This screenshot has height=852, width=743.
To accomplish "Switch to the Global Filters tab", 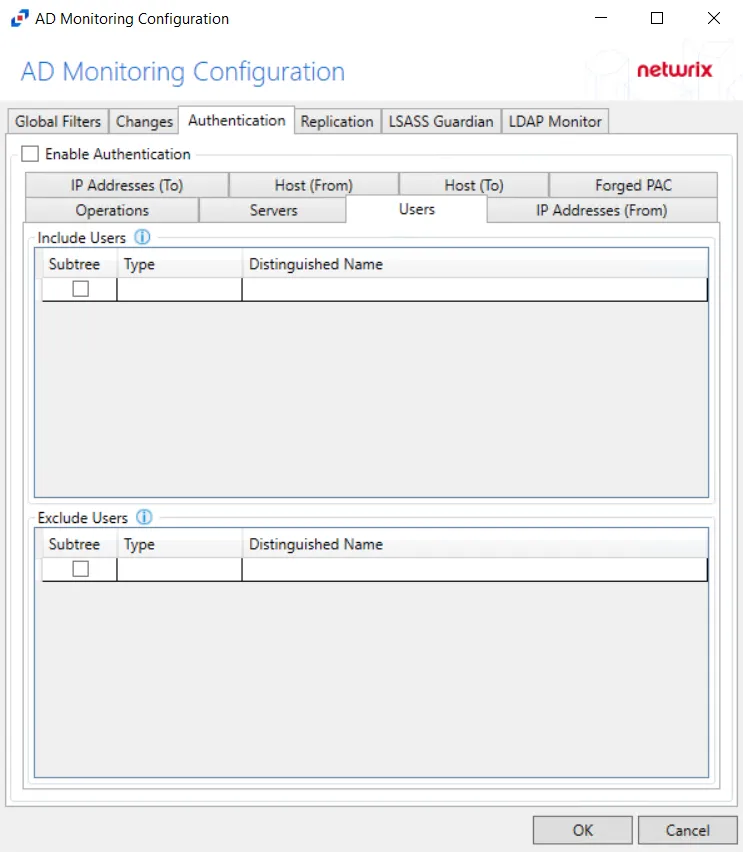I will click(58, 121).
